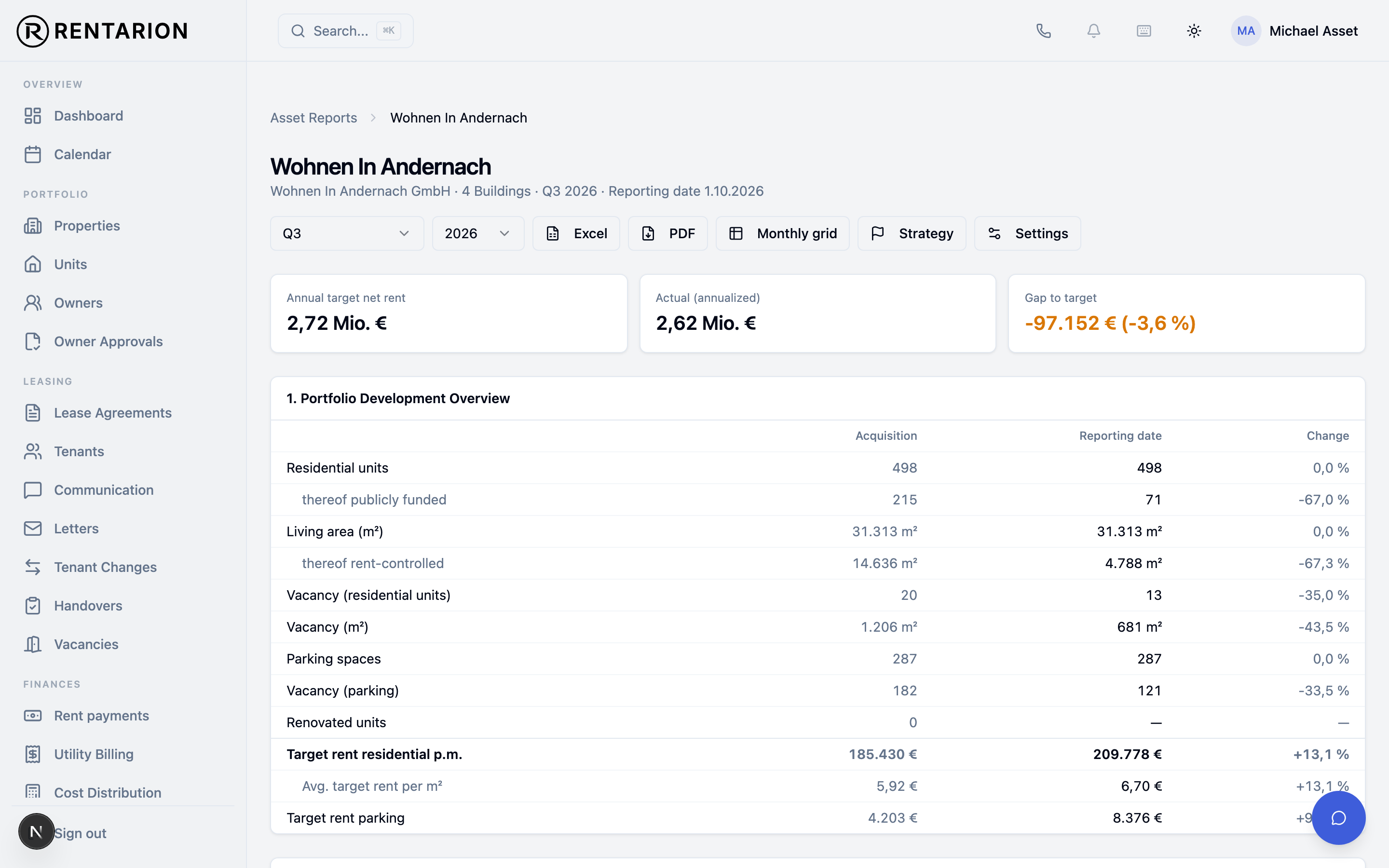Screen dimensions: 1389x868
Task: Click the Vacancy (parking) row label
Action: [x=342, y=691]
